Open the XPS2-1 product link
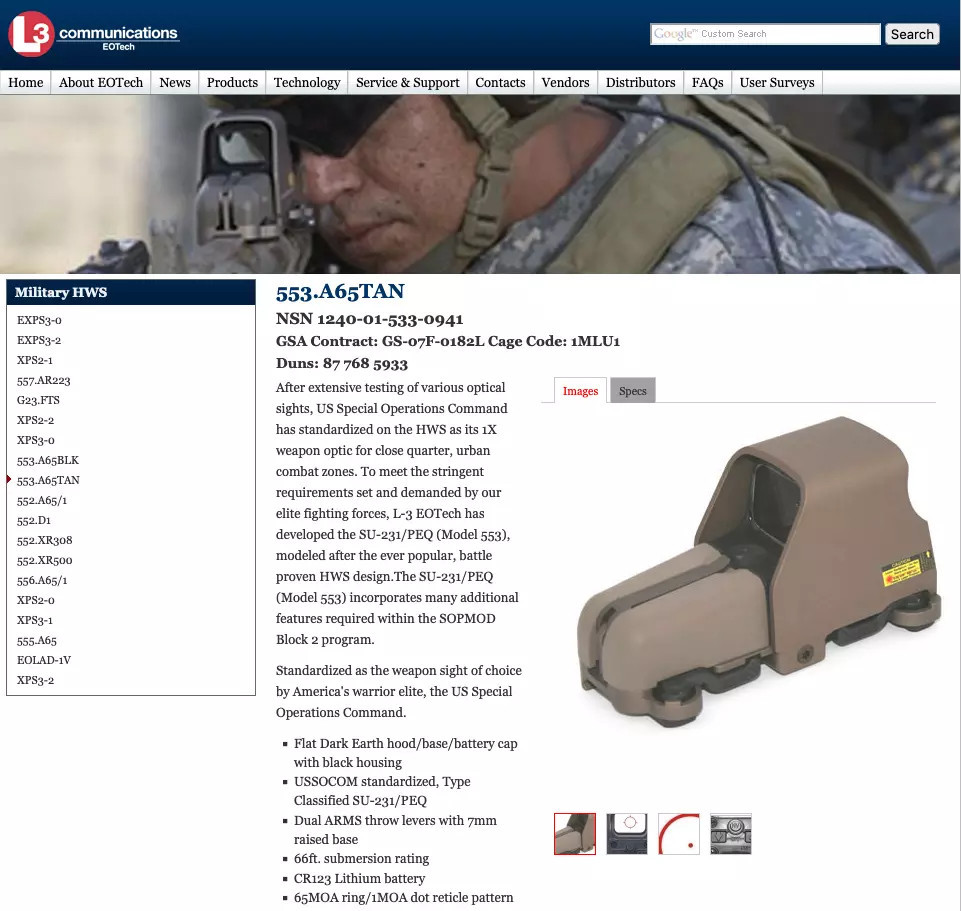Viewport: 961px width, 911px height. click(x=35, y=360)
